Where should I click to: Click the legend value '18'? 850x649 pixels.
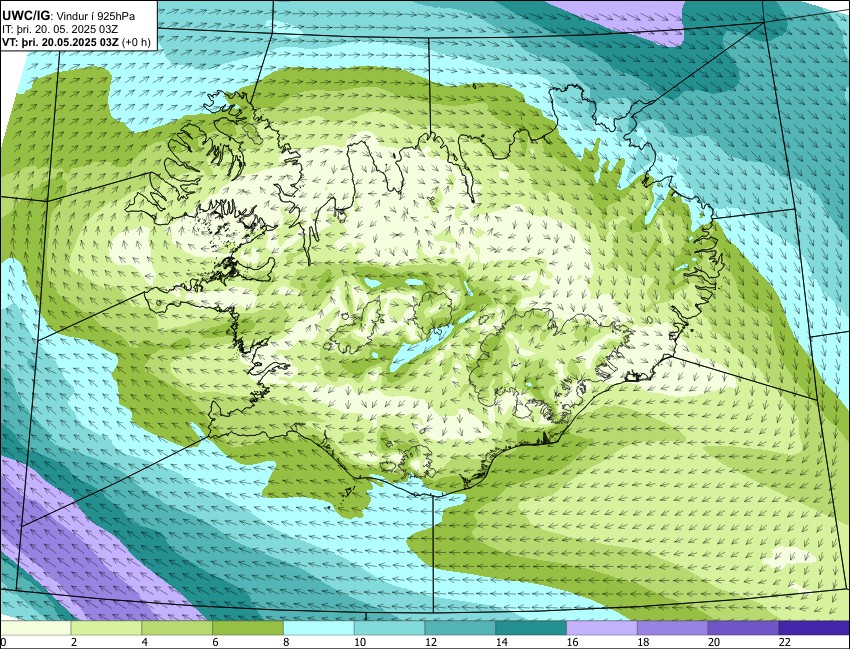click(x=643, y=642)
